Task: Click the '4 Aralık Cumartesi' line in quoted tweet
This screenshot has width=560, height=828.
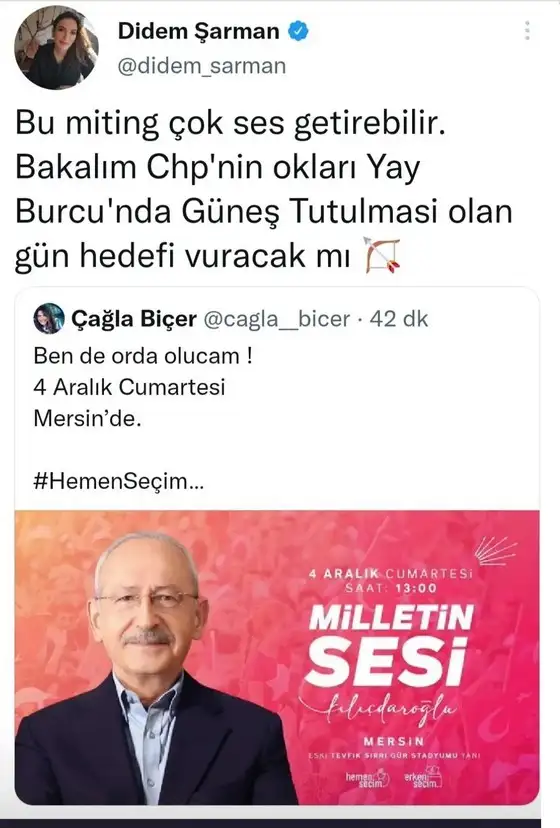Action: click(x=129, y=387)
